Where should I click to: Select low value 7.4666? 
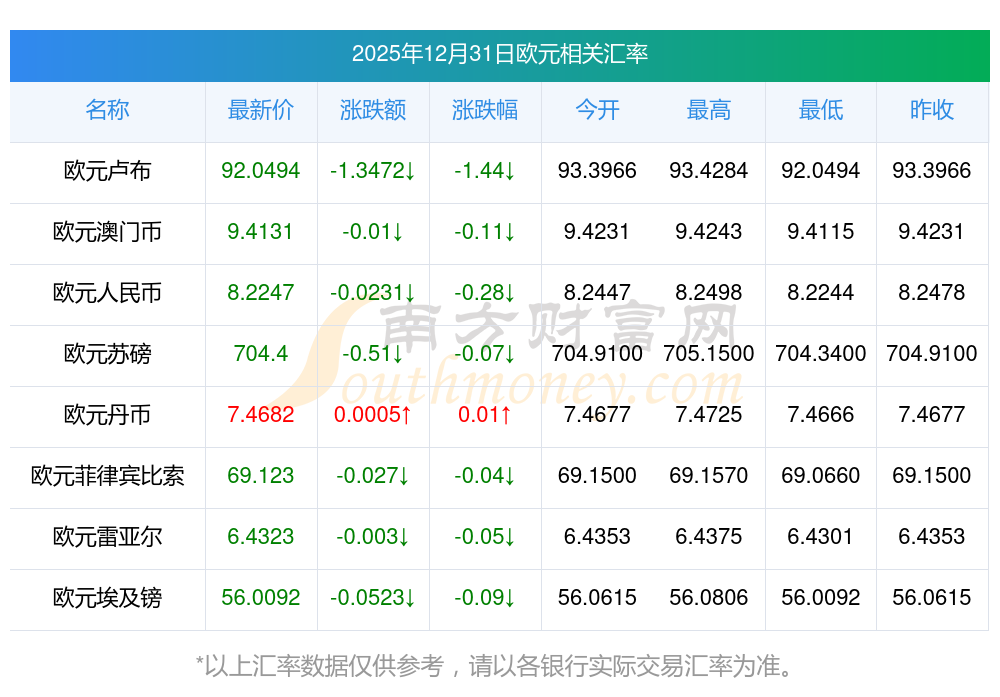(x=820, y=415)
